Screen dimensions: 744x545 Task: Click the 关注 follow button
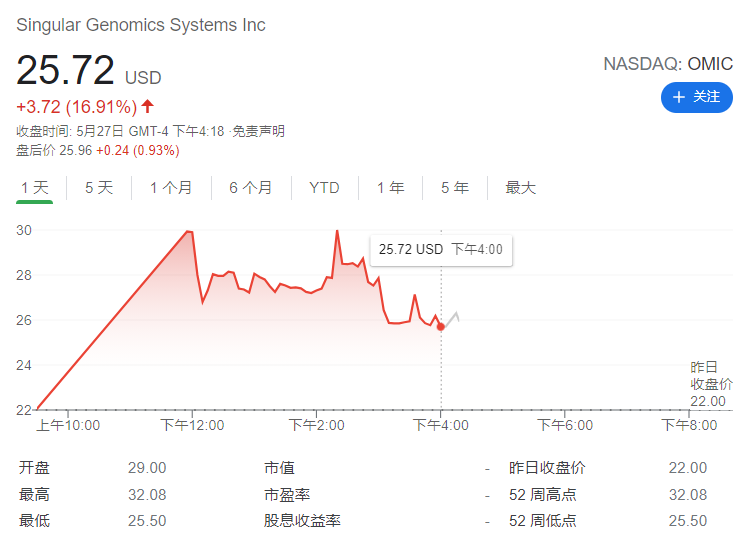click(x=696, y=97)
